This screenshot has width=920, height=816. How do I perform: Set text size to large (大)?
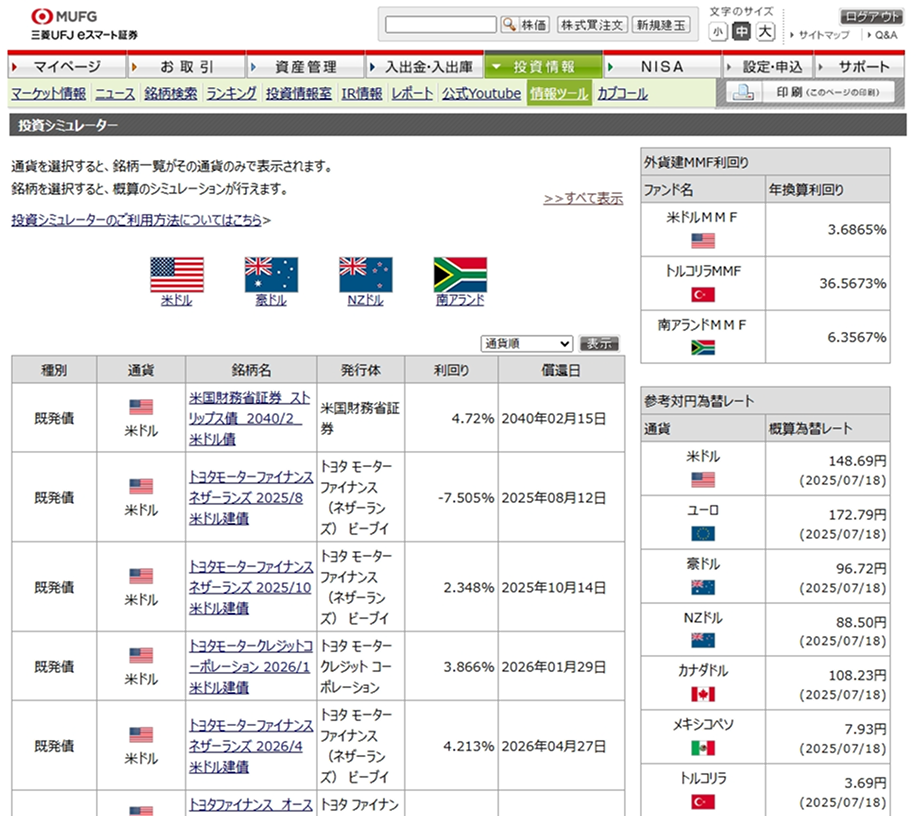pos(764,32)
